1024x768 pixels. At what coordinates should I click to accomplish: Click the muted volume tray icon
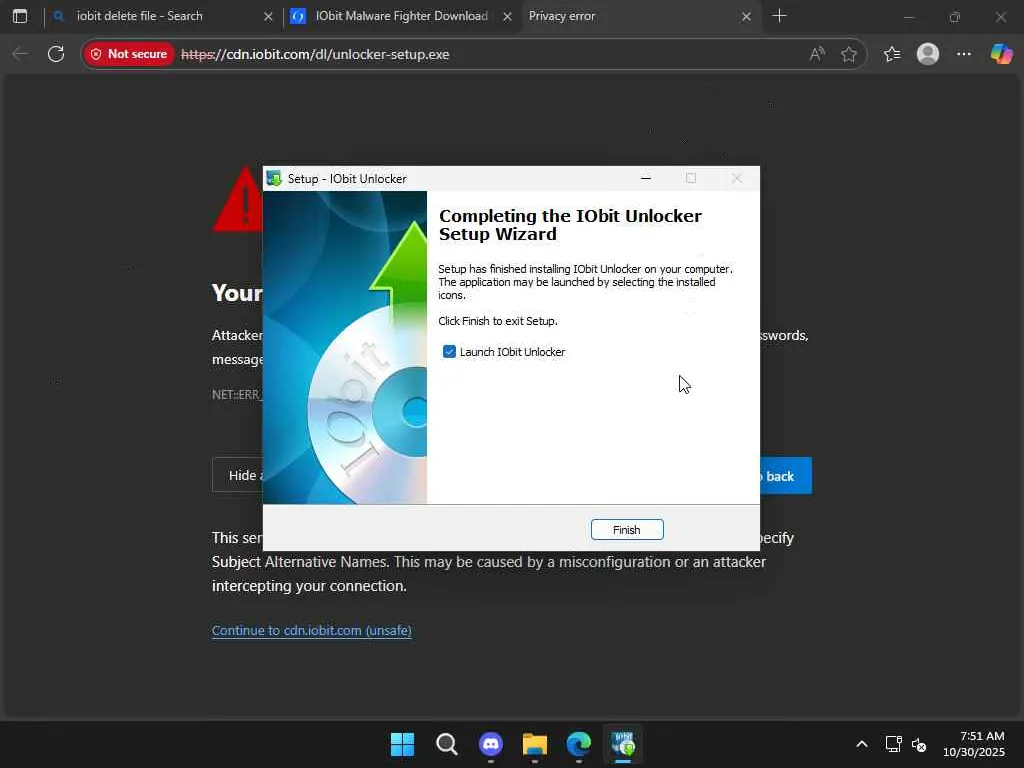919,744
